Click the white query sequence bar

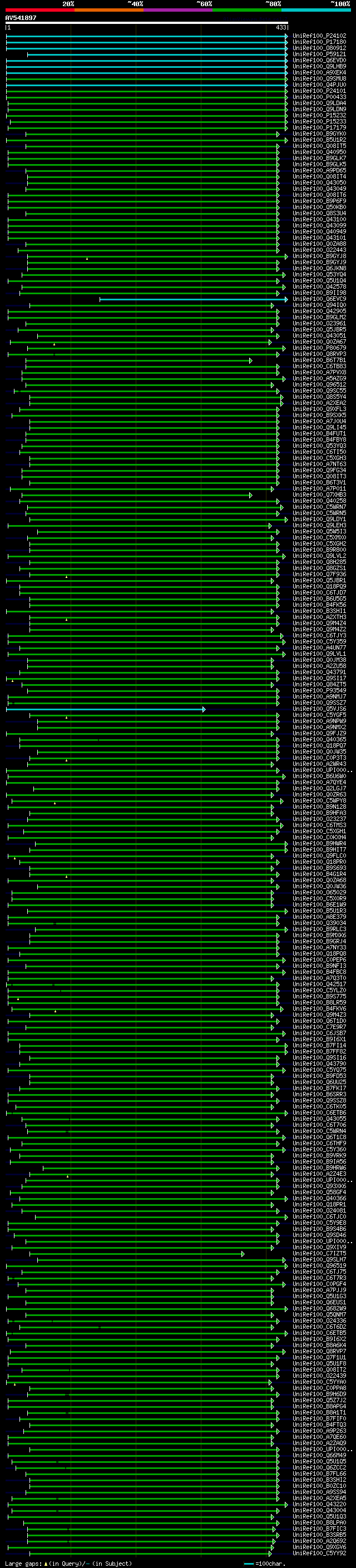(147, 23)
